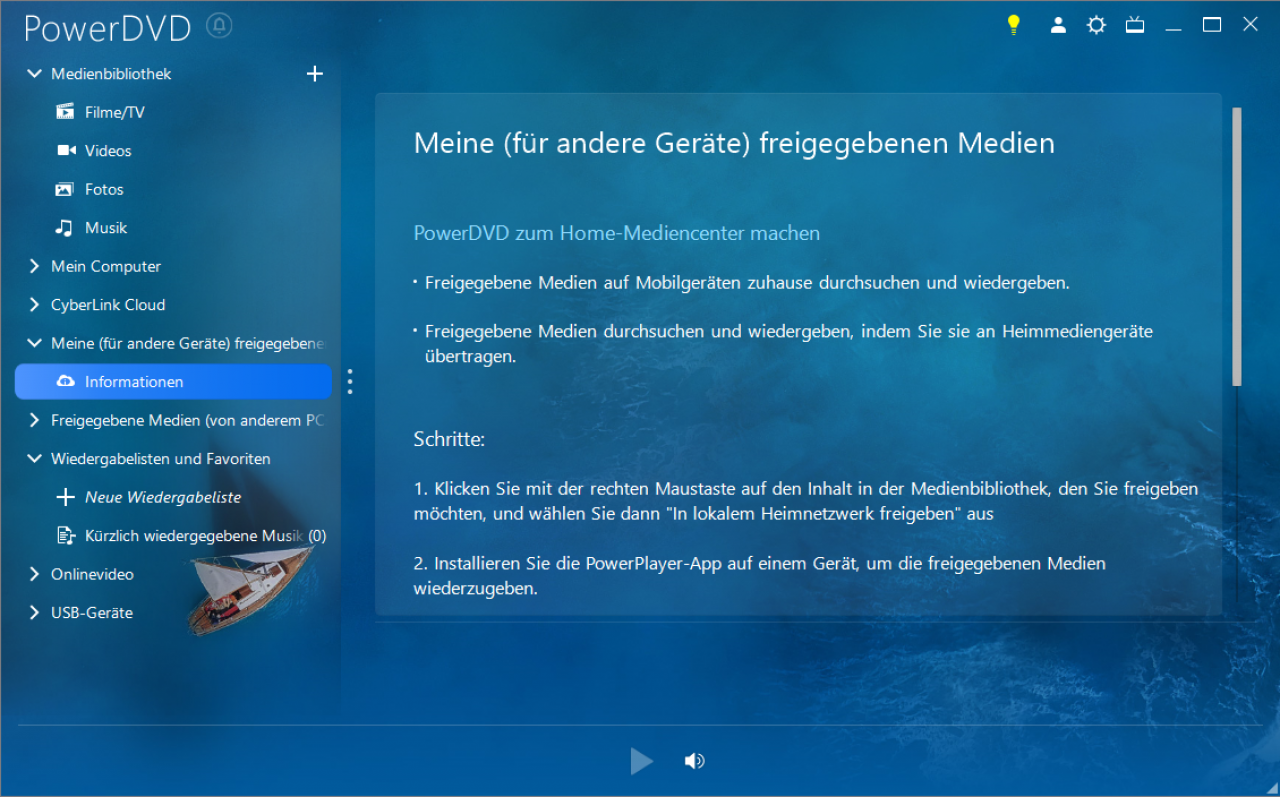
Task: Click the Meine (für andere Geräte) freigegebenen Medien title
Action: point(734,143)
